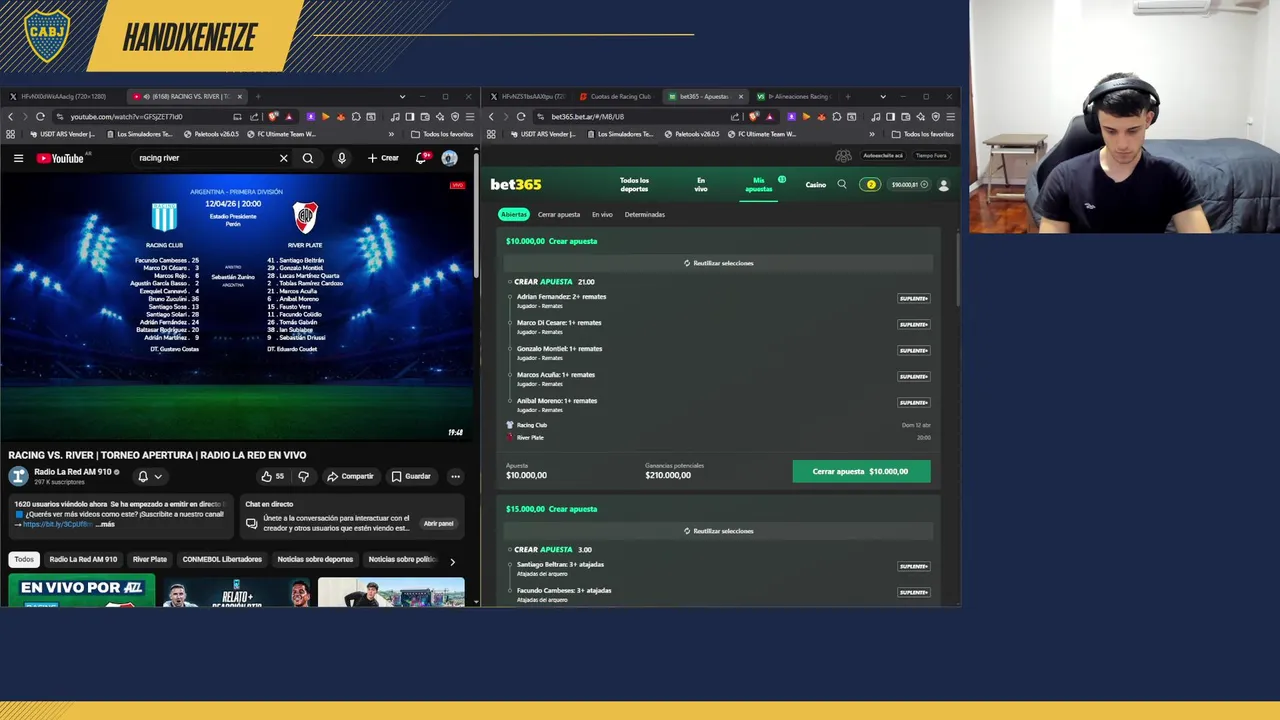1280x720 pixels.
Task: Open the bit.ly link in the description
Action: click(56, 524)
